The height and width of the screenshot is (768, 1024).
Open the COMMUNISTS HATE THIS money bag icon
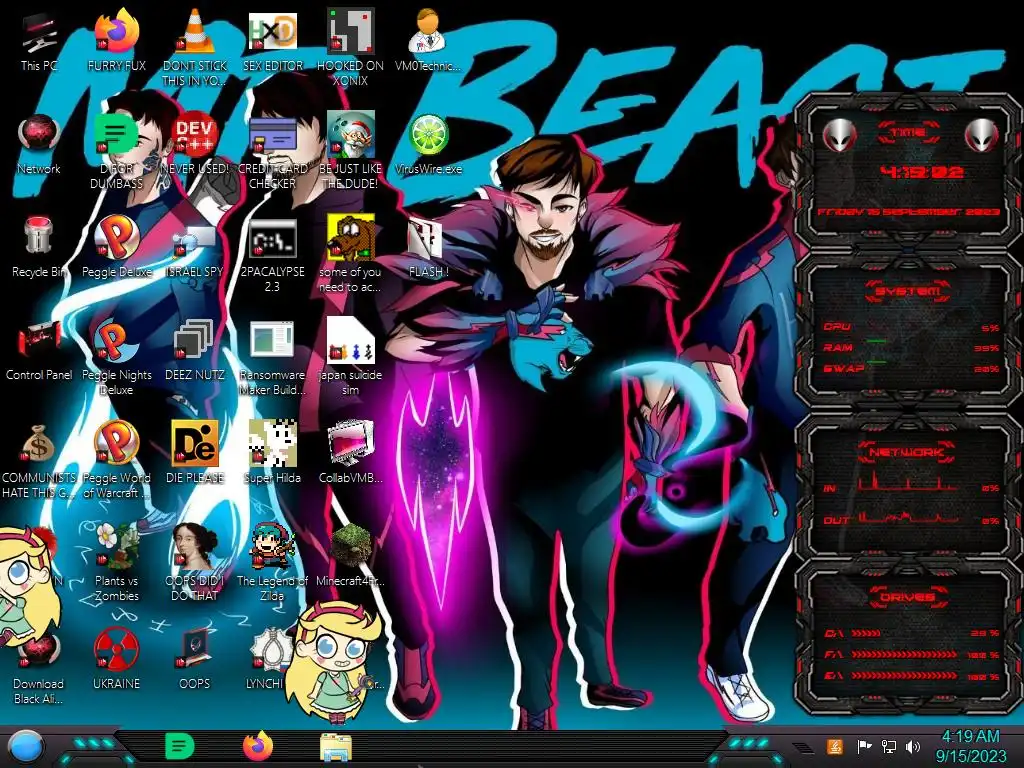coord(39,444)
